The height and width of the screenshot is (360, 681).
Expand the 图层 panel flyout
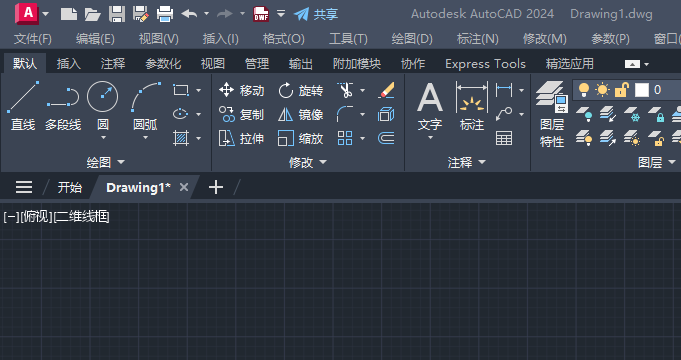(x=657, y=162)
